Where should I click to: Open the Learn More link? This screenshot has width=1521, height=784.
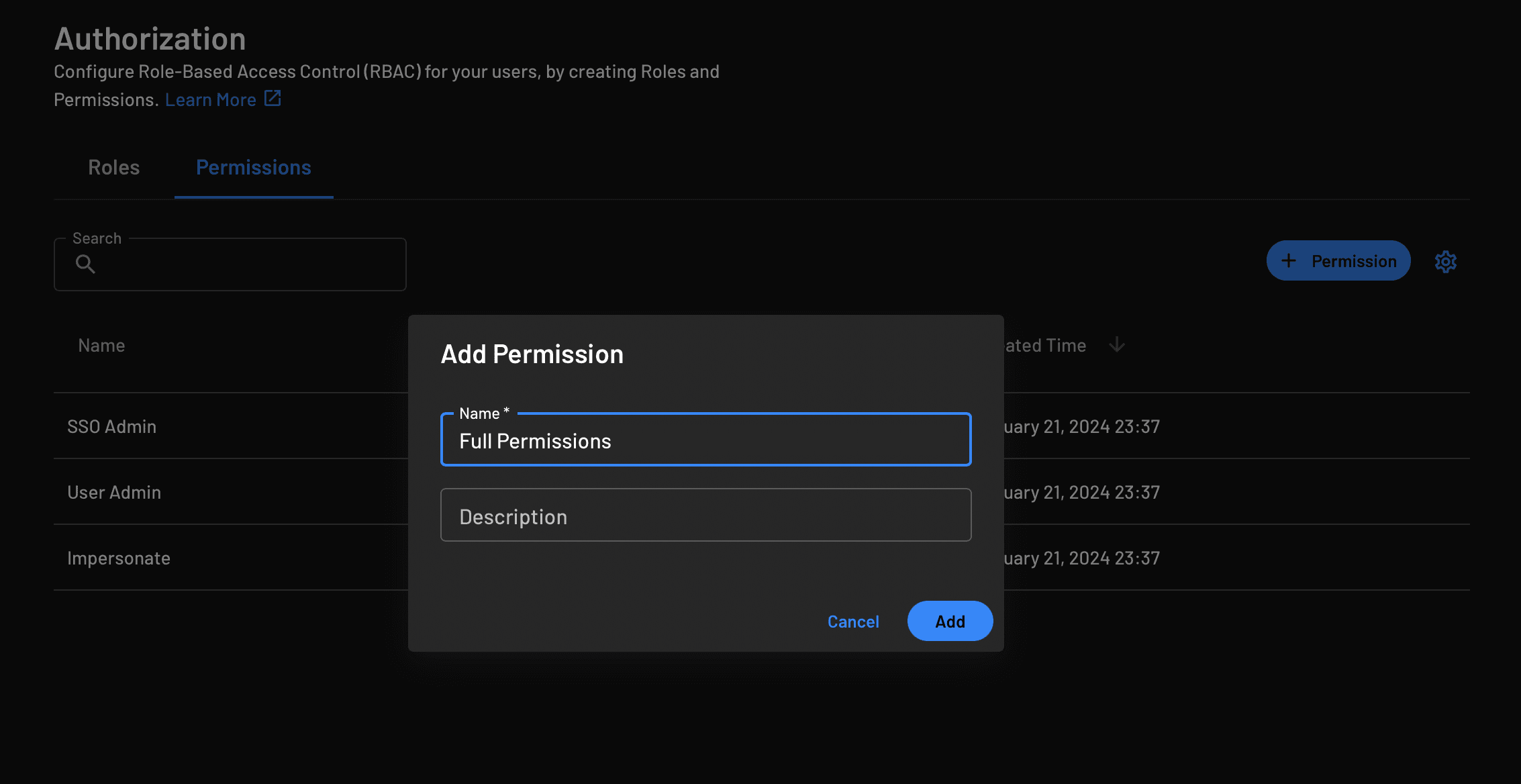point(210,100)
